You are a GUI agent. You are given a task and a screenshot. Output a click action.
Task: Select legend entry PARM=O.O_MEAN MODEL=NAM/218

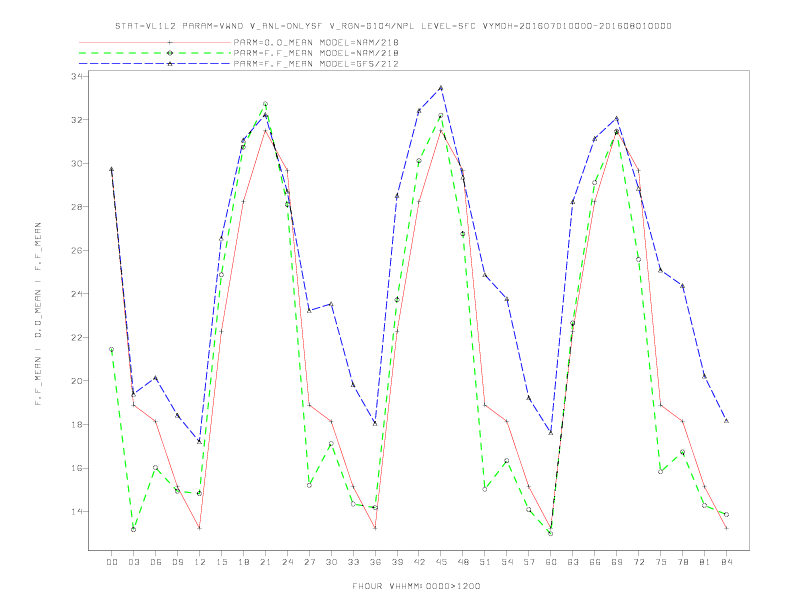tap(316, 42)
